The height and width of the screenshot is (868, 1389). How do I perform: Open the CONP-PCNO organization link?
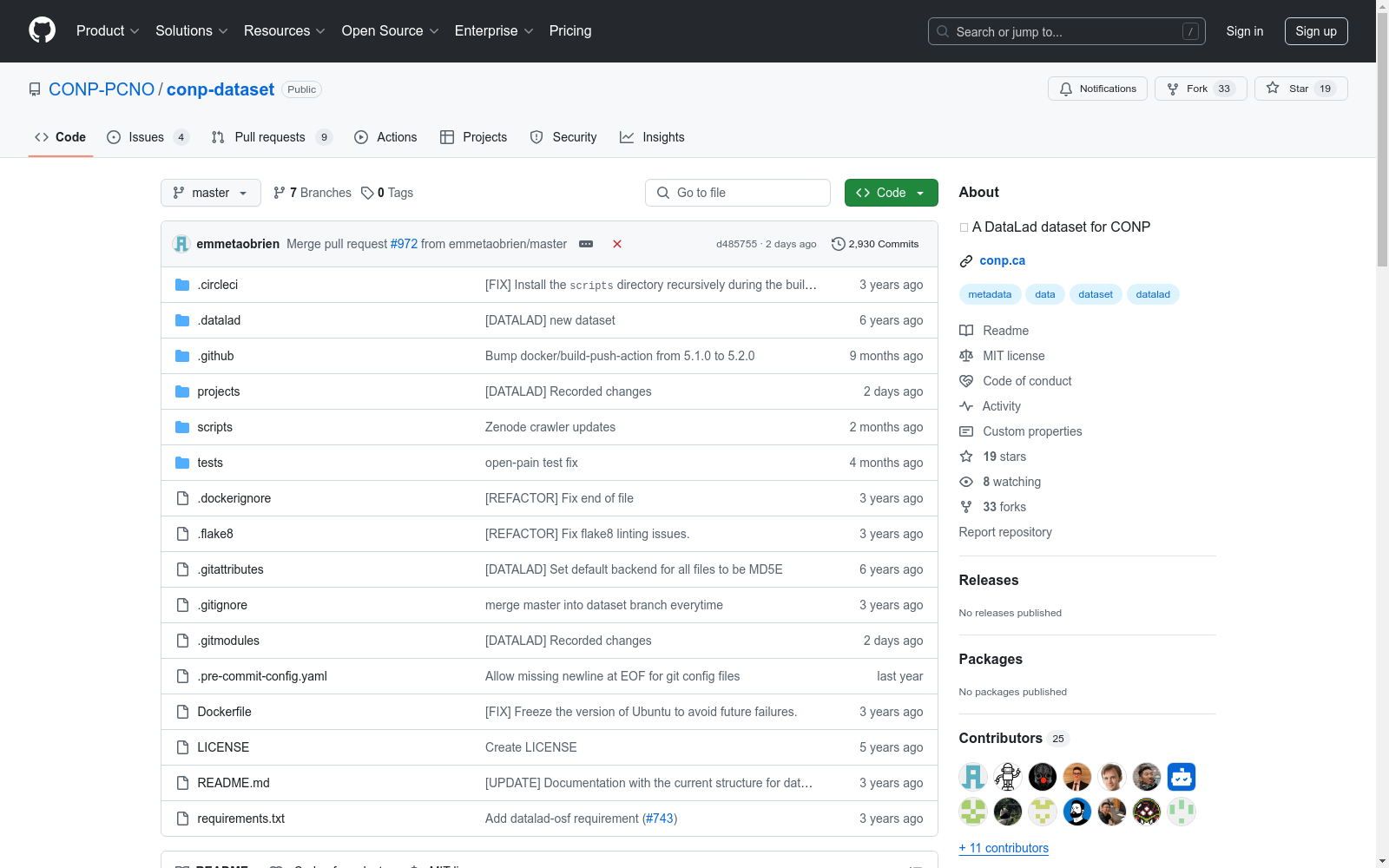click(102, 89)
